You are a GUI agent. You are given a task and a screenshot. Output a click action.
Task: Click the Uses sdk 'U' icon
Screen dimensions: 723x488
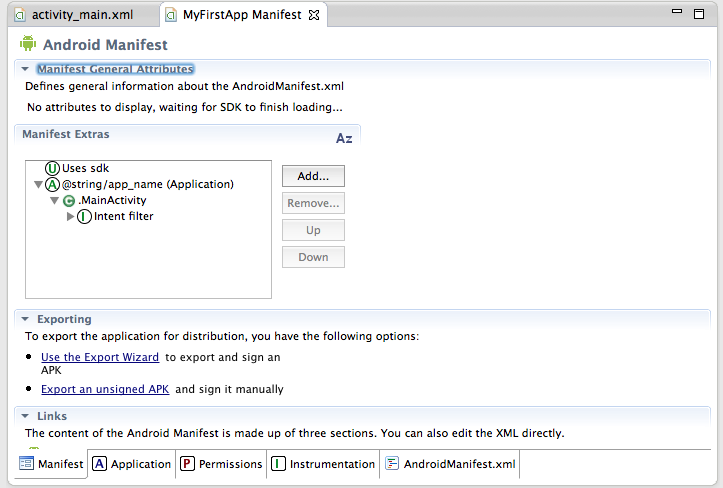point(53,168)
